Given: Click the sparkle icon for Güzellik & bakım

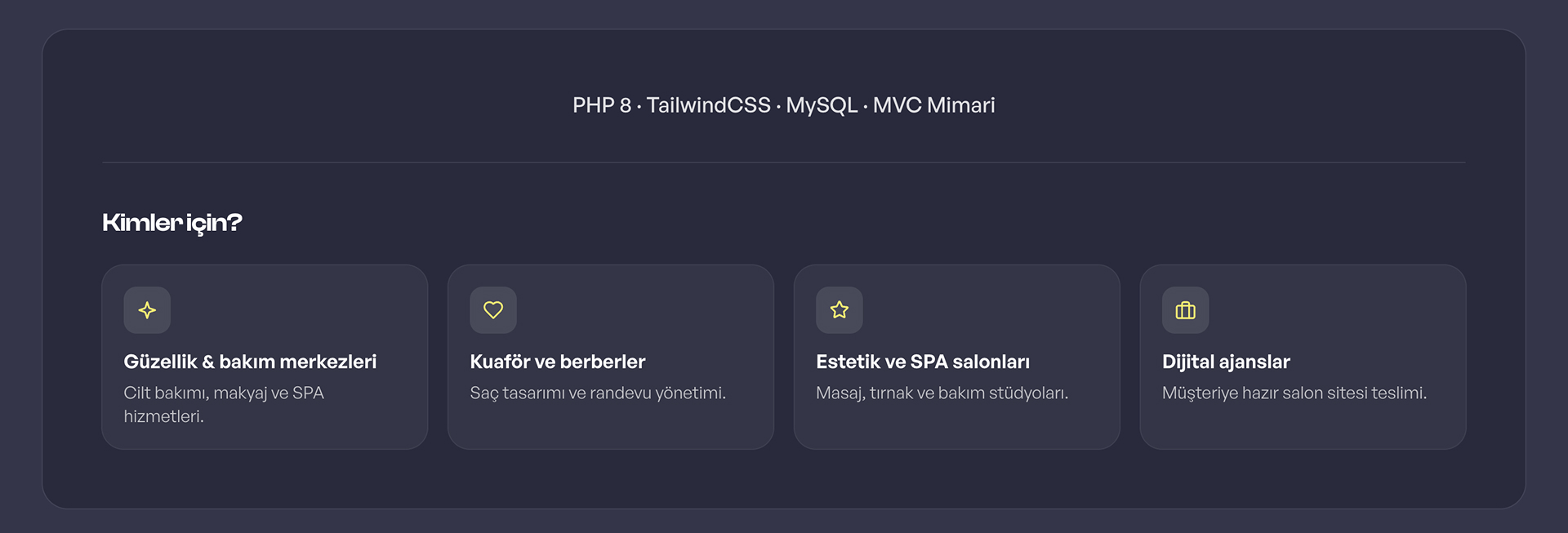Looking at the screenshot, I should coord(147,310).
